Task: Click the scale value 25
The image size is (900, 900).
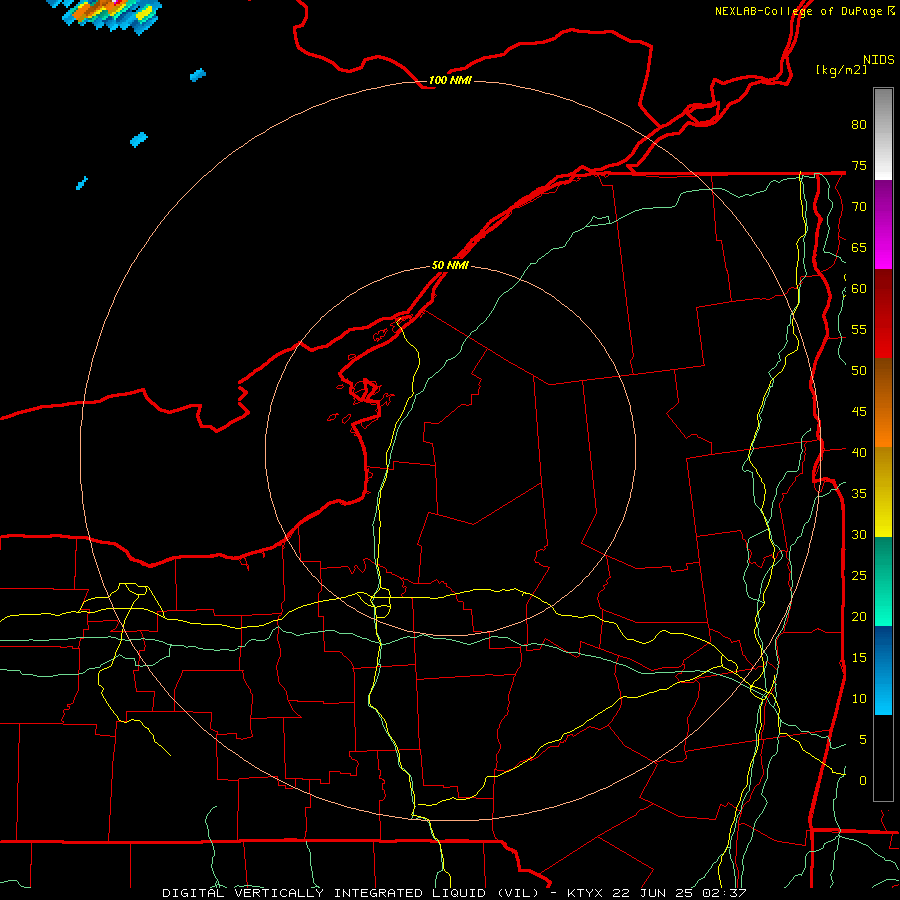Action: (859, 576)
